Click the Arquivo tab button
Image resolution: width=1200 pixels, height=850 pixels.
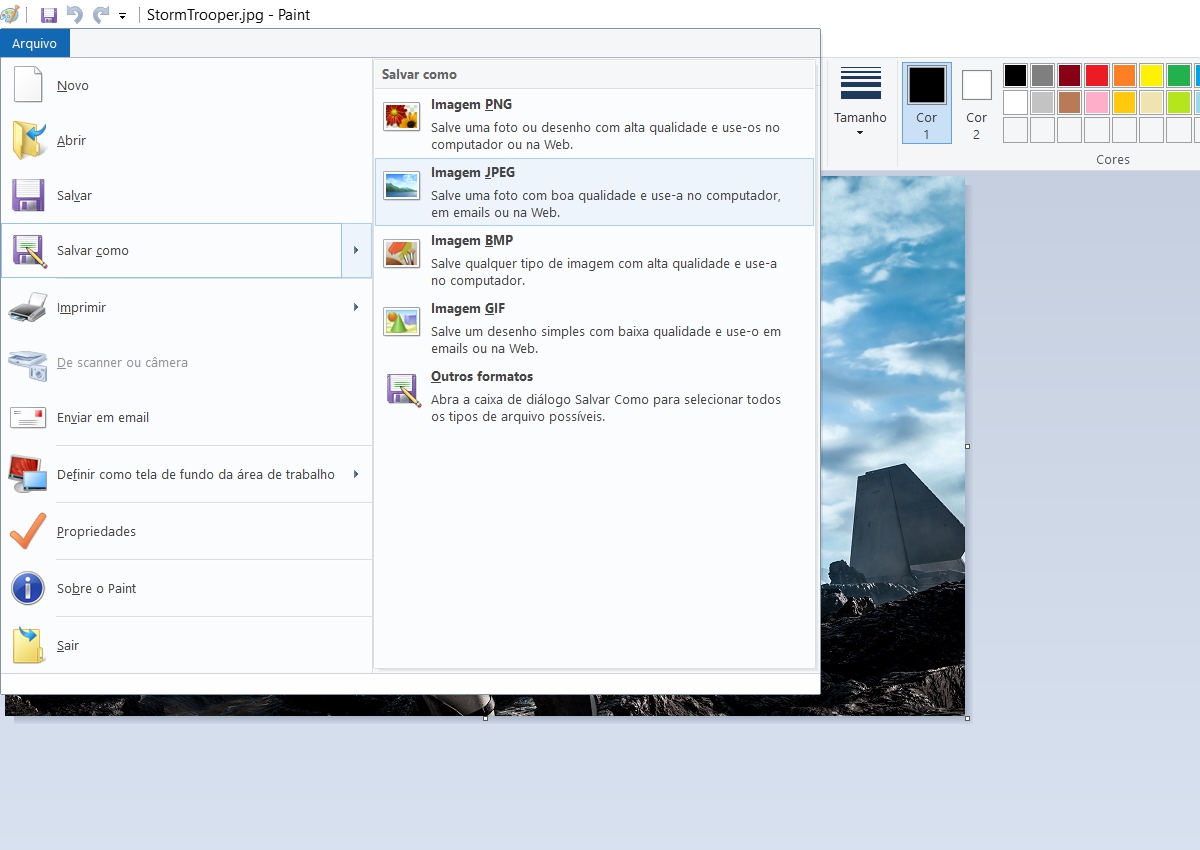coord(35,43)
